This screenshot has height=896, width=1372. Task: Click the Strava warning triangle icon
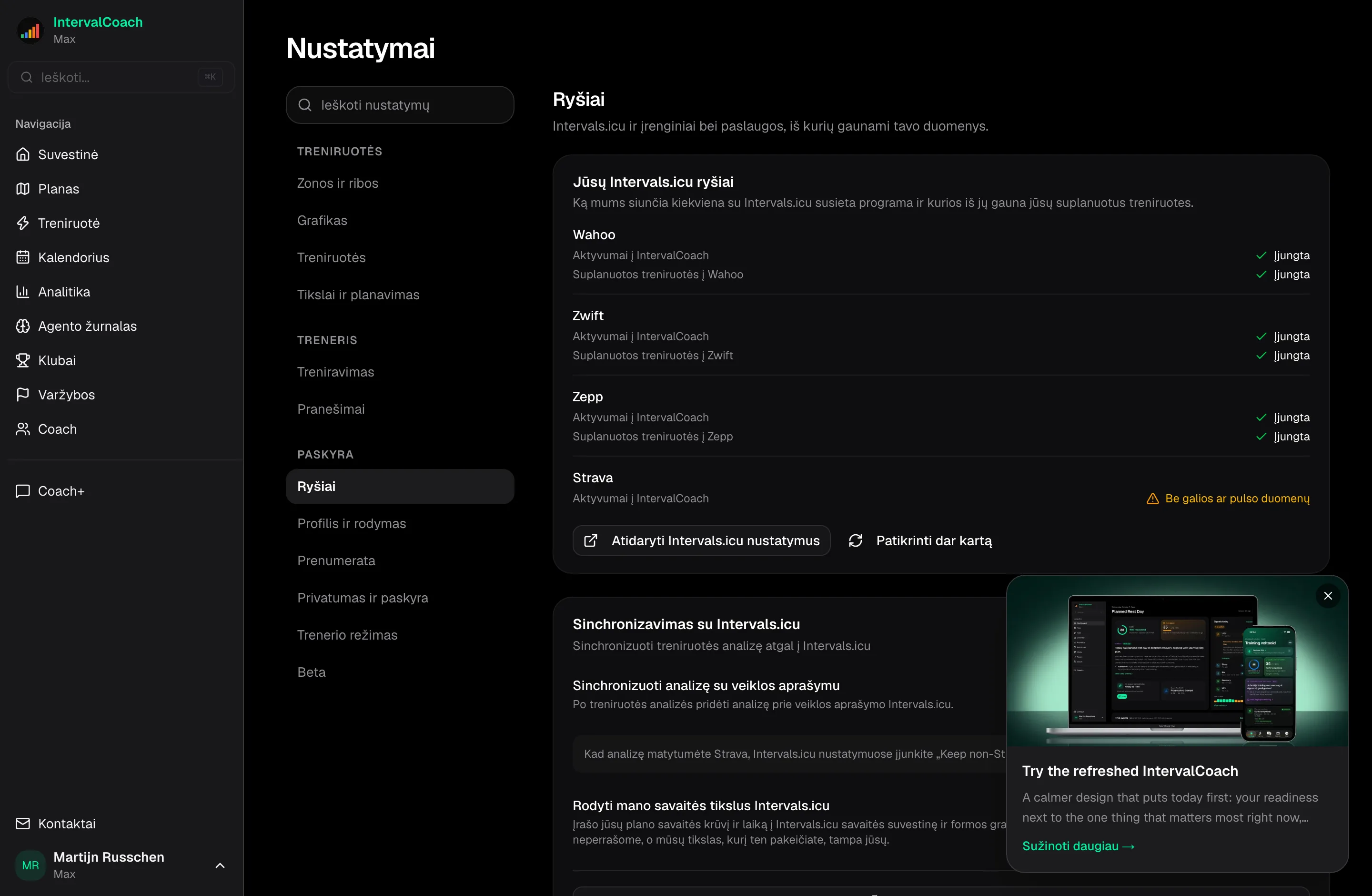1152,498
